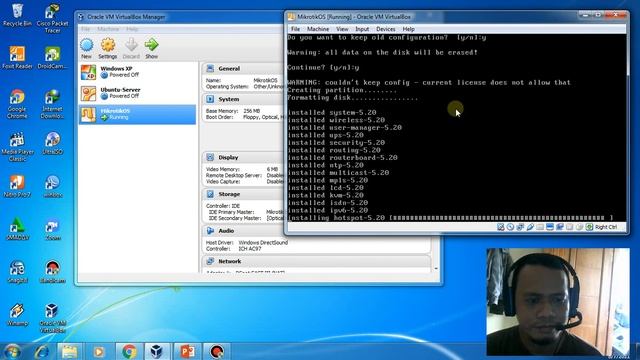
Task: Click shared folders status icon
Action: (x=540, y=227)
